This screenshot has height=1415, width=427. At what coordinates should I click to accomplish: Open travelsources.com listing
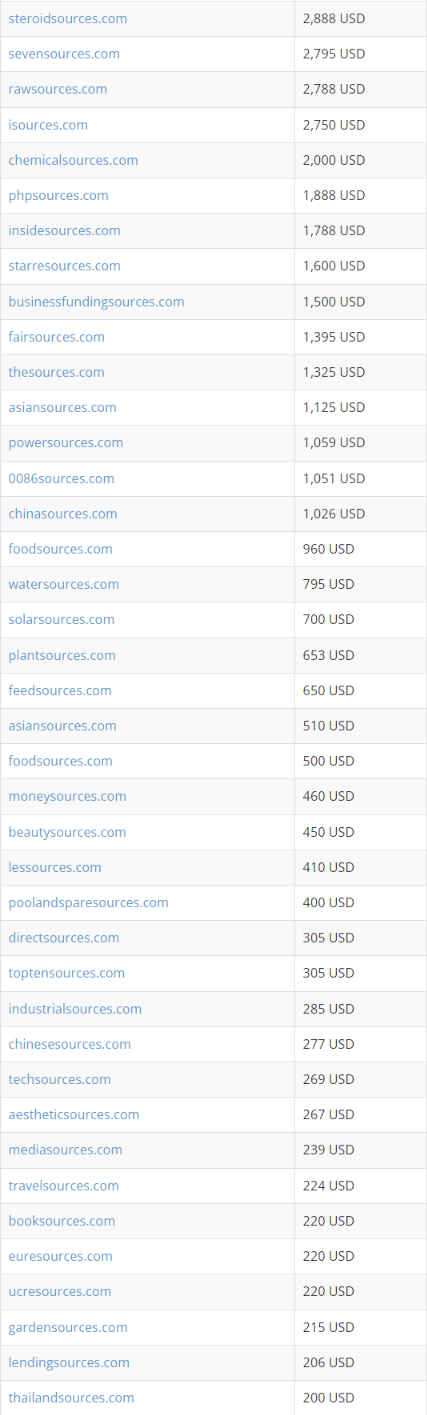[x=64, y=1186]
